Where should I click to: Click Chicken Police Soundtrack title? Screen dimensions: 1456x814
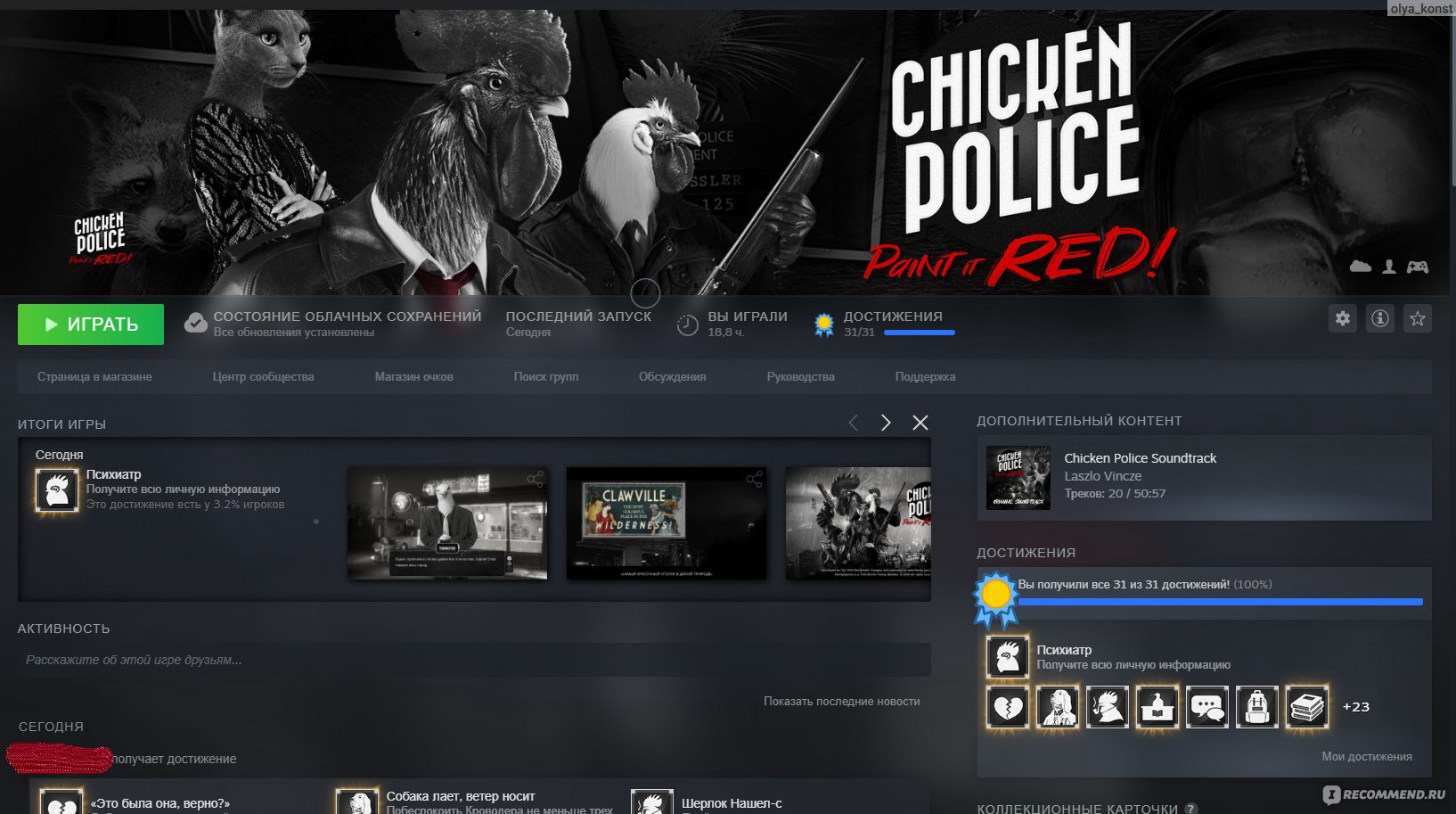coord(1140,458)
